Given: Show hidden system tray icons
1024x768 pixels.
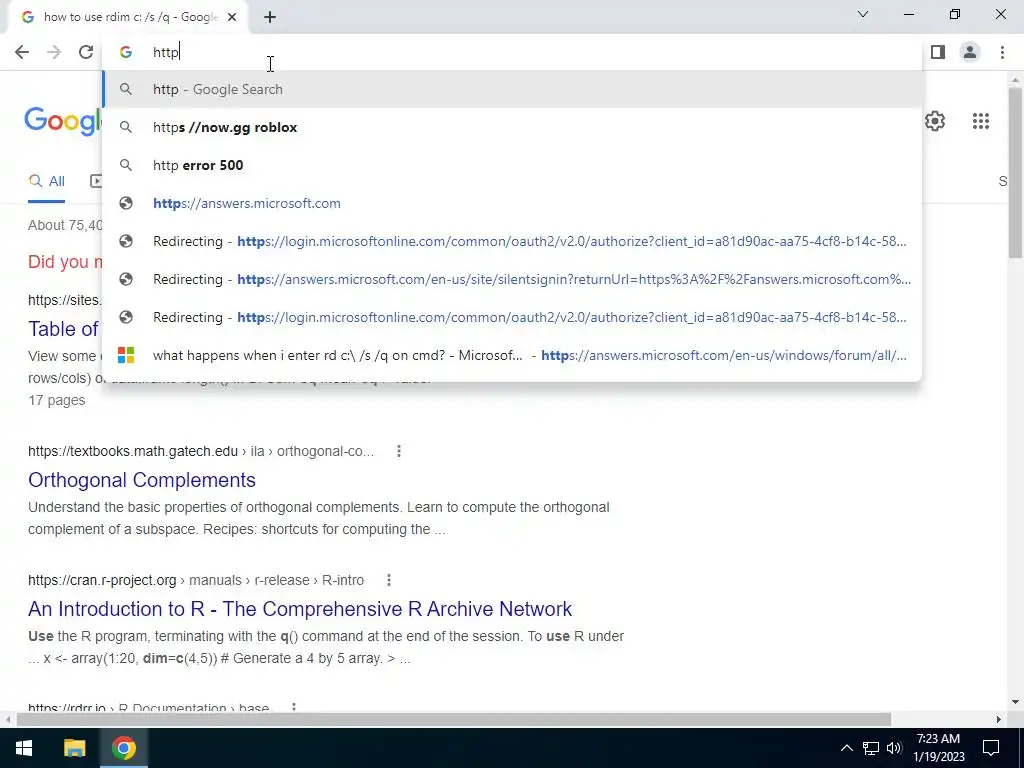Looking at the screenshot, I should [846, 748].
